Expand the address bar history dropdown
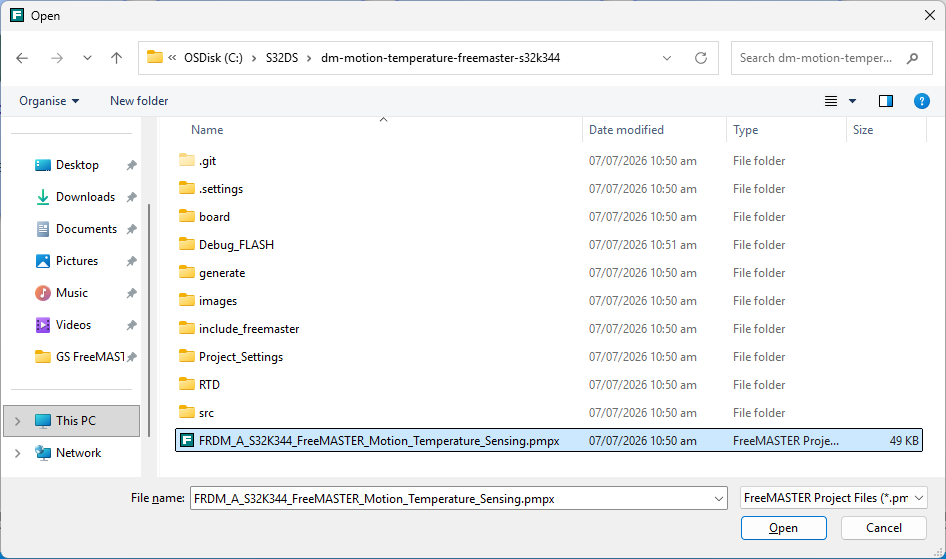Screen dimensions: 946x559 [667, 58]
